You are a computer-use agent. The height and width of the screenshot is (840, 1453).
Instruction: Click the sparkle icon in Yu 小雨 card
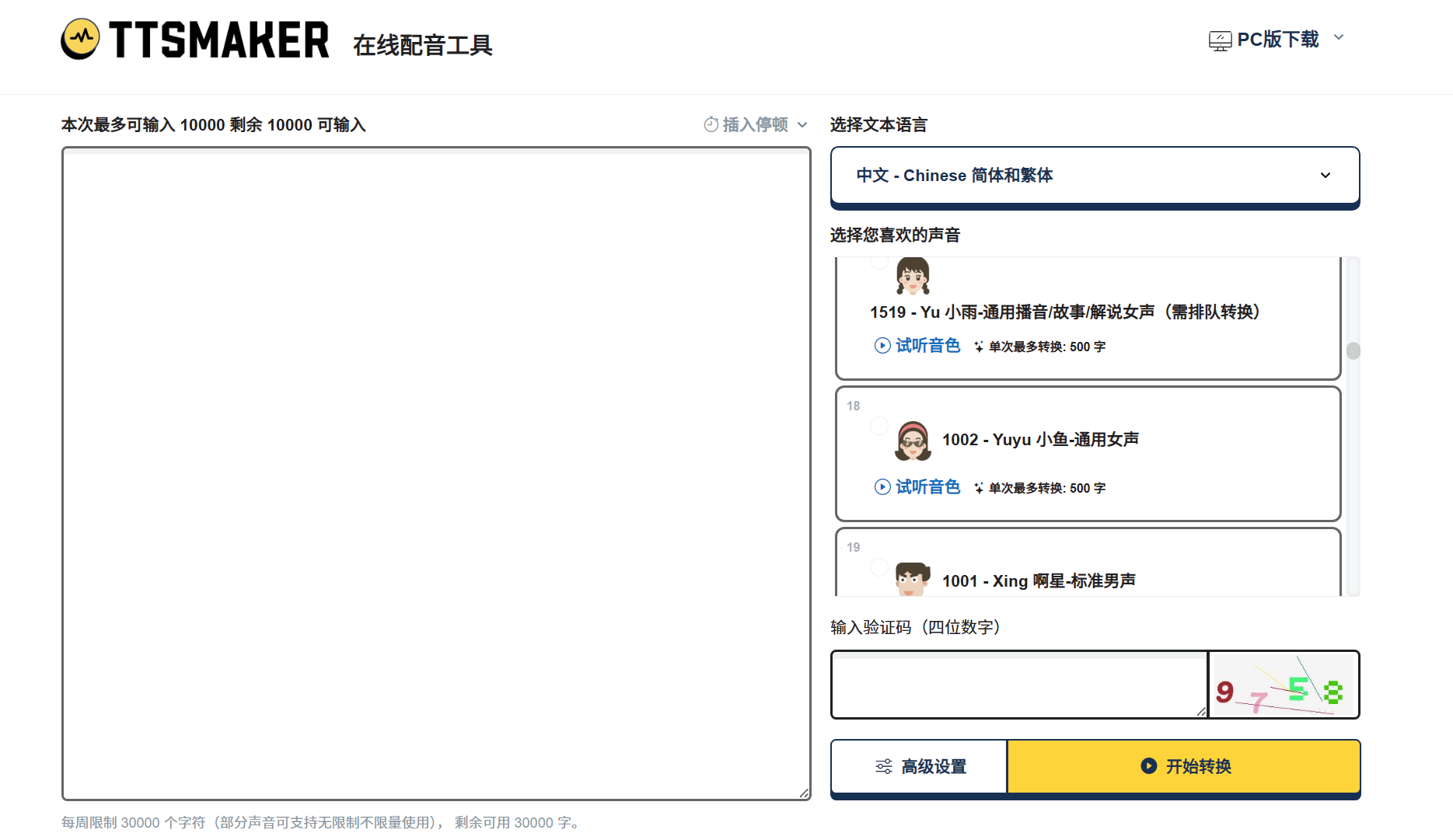pyautogui.click(x=979, y=347)
